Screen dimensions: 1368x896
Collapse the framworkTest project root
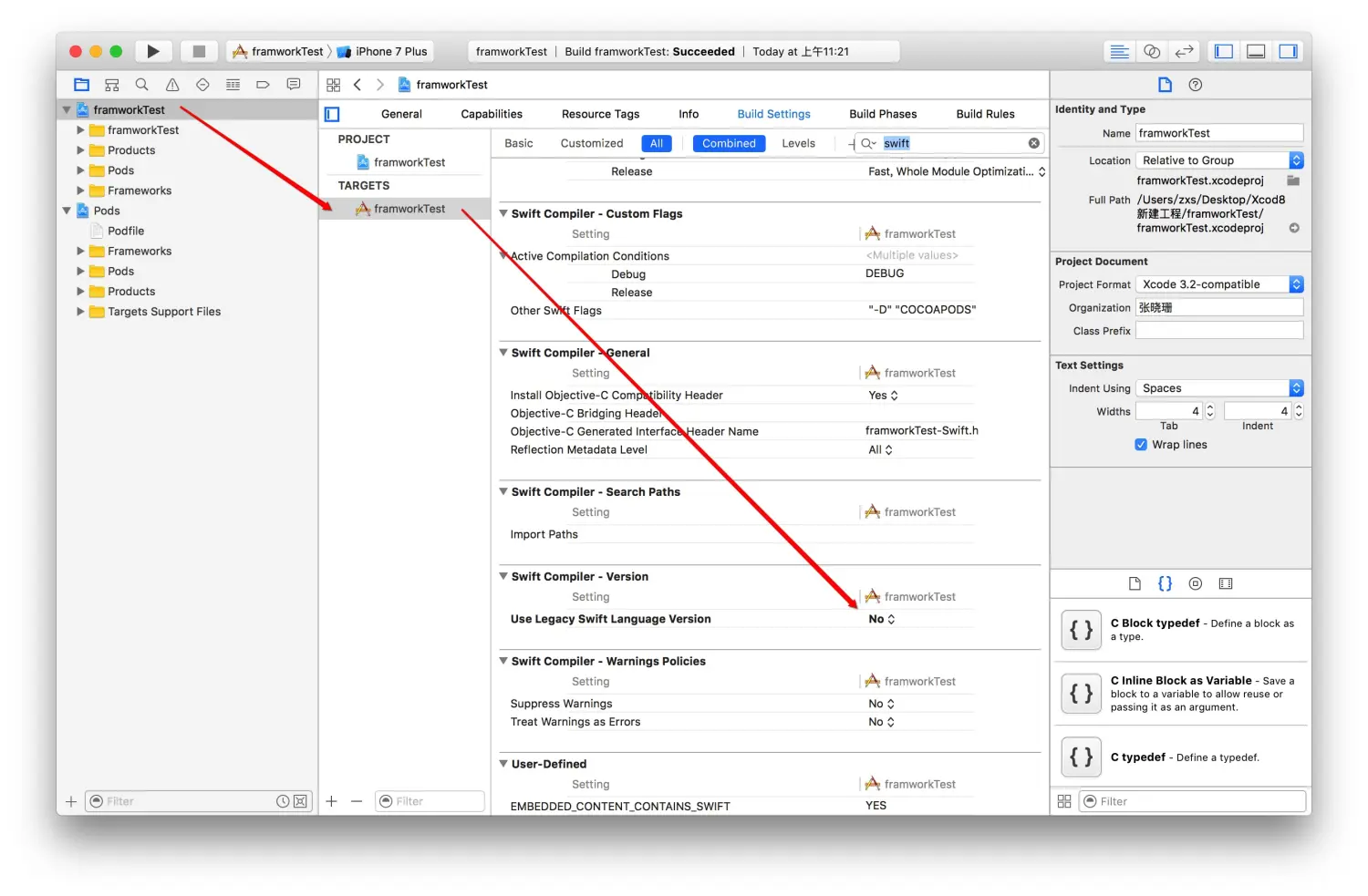pos(67,110)
